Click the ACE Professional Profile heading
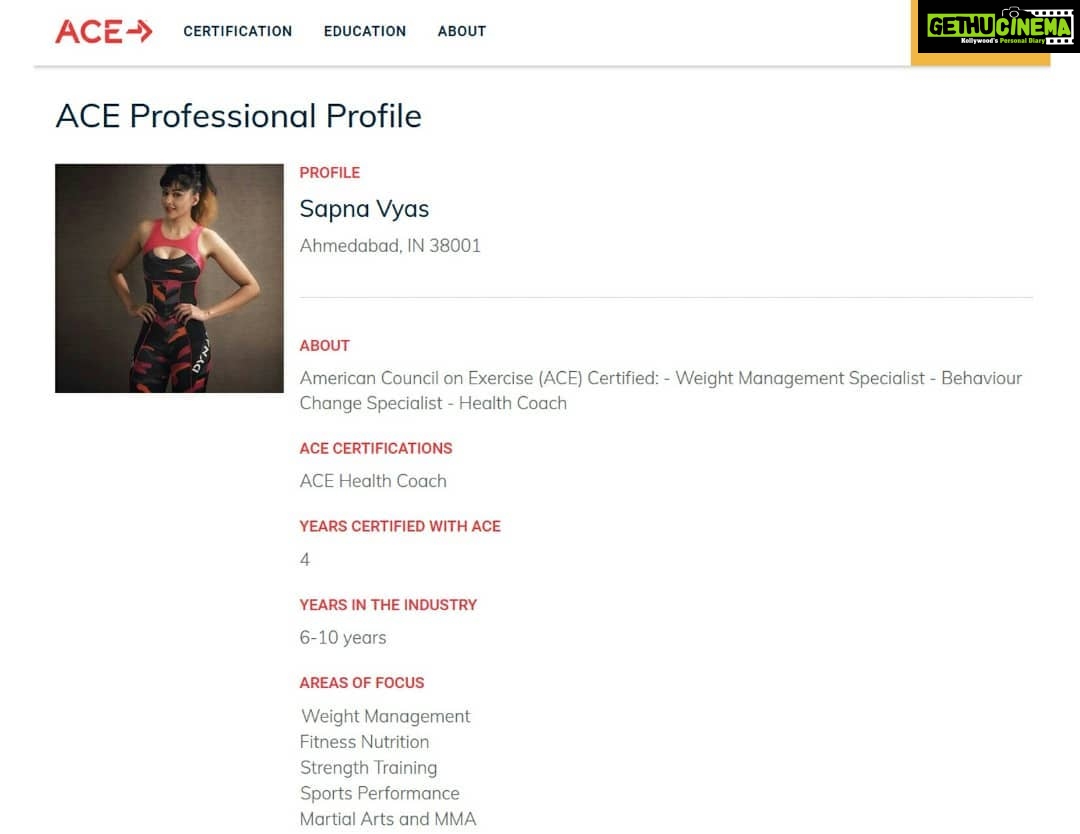Image resolution: width=1080 pixels, height=834 pixels. [x=238, y=116]
